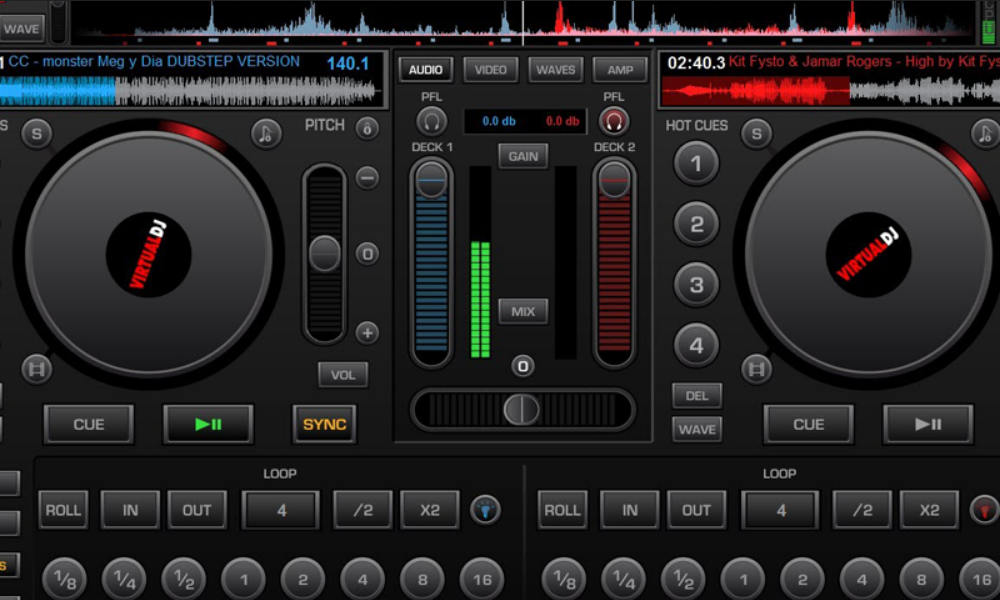Image resolution: width=1000 pixels, height=600 pixels.
Task: Enable SYNC on Deck 1
Action: (x=323, y=423)
